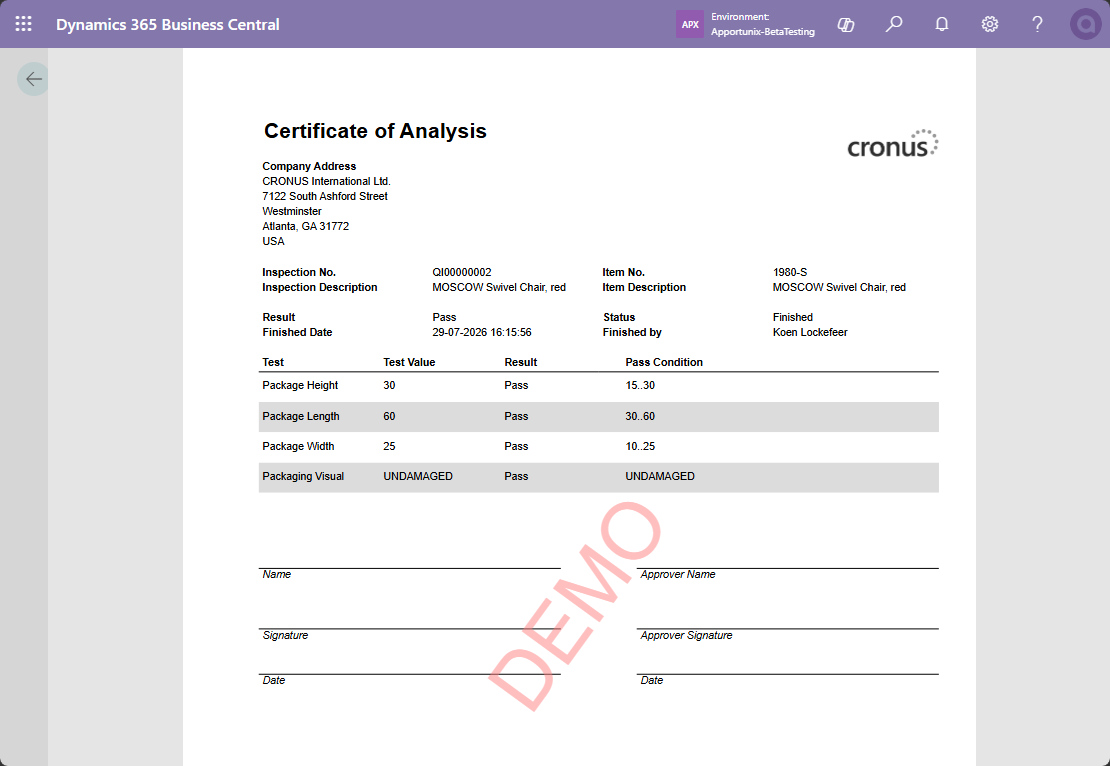Screen dimensions: 1110x766
Task: Click the Certificate of Analysis heading
Action: [375, 131]
